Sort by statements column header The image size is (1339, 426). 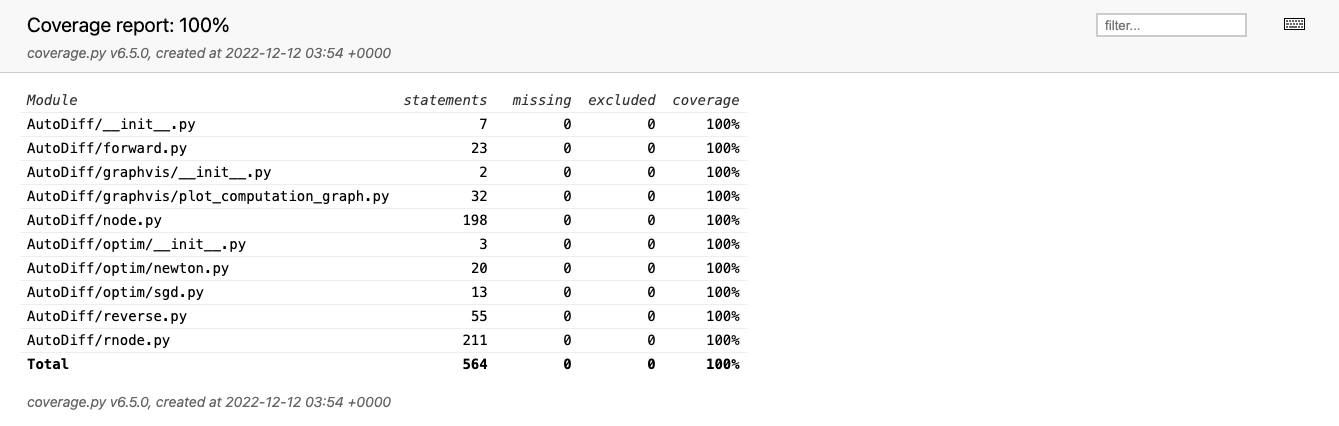click(445, 100)
